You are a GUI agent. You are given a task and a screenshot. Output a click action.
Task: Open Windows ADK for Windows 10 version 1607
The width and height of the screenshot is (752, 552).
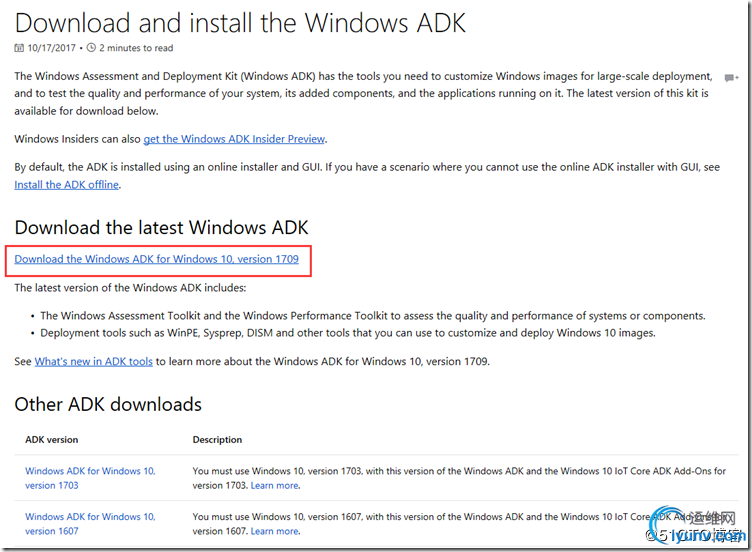90,524
